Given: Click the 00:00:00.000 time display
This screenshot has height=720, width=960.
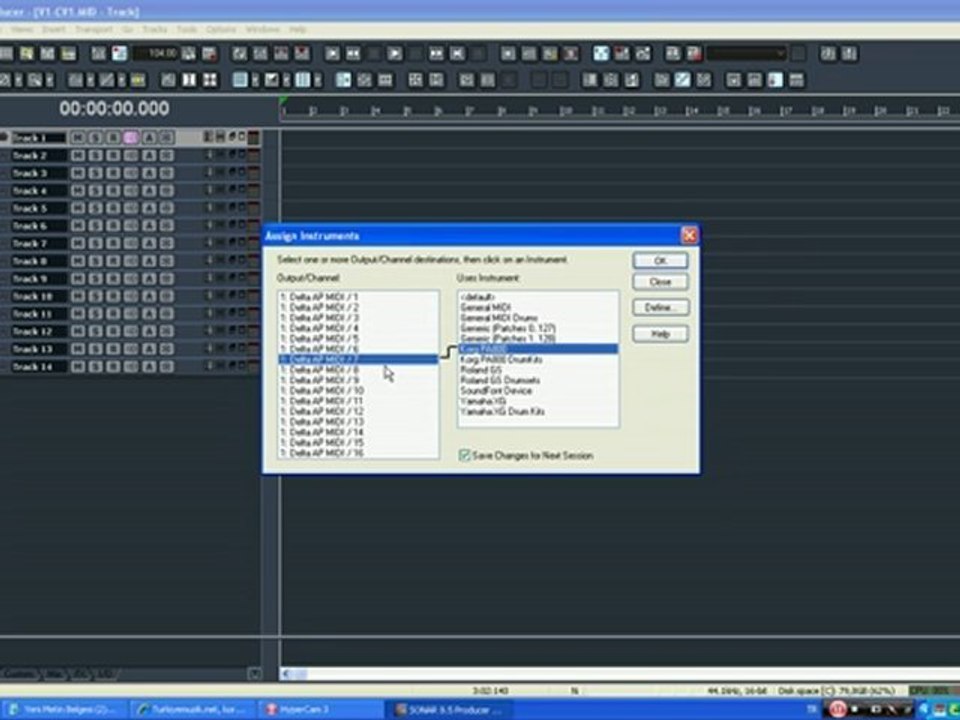Looking at the screenshot, I should click(x=114, y=109).
